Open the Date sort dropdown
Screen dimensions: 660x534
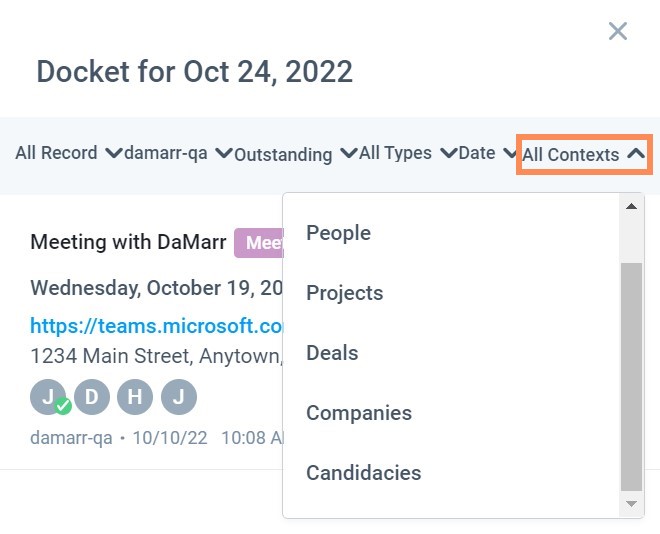tap(488, 153)
